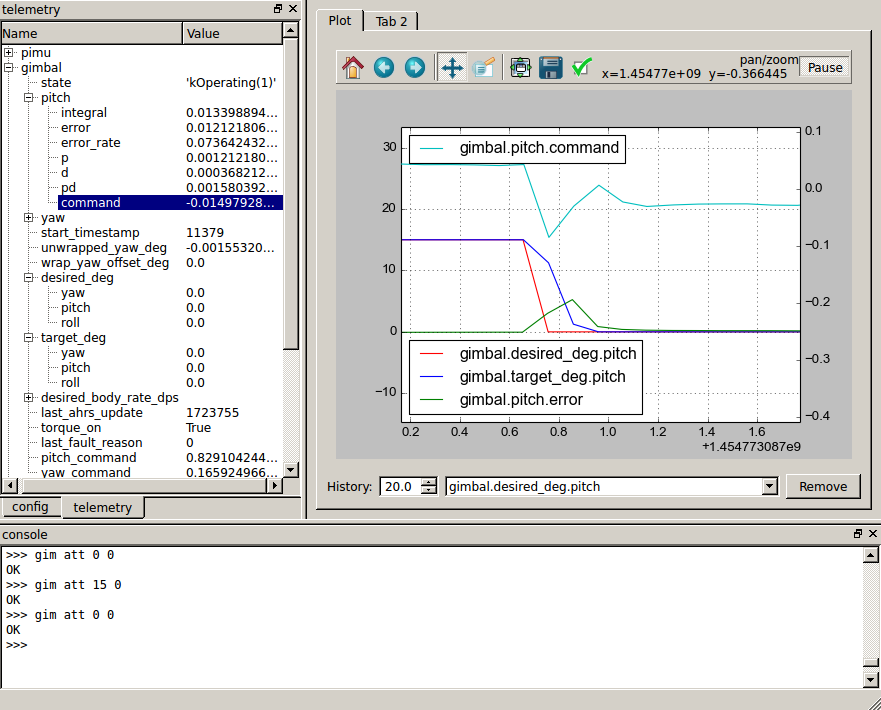Select the unwrapped_yaw_deg row
This screenshot has height=710, width=881.
tap(142, 248)
